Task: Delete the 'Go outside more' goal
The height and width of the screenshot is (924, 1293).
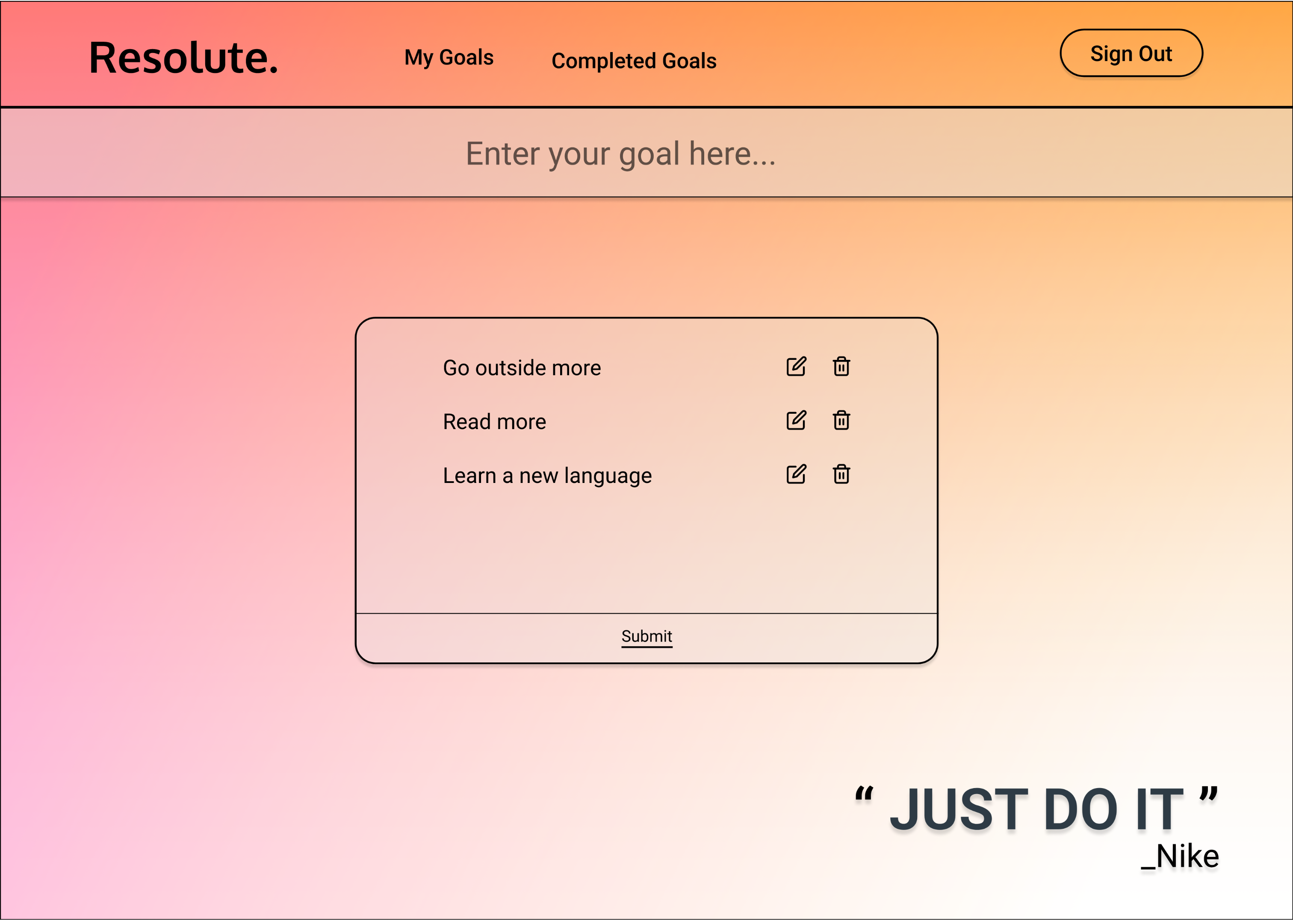Action: coord(841,367)
